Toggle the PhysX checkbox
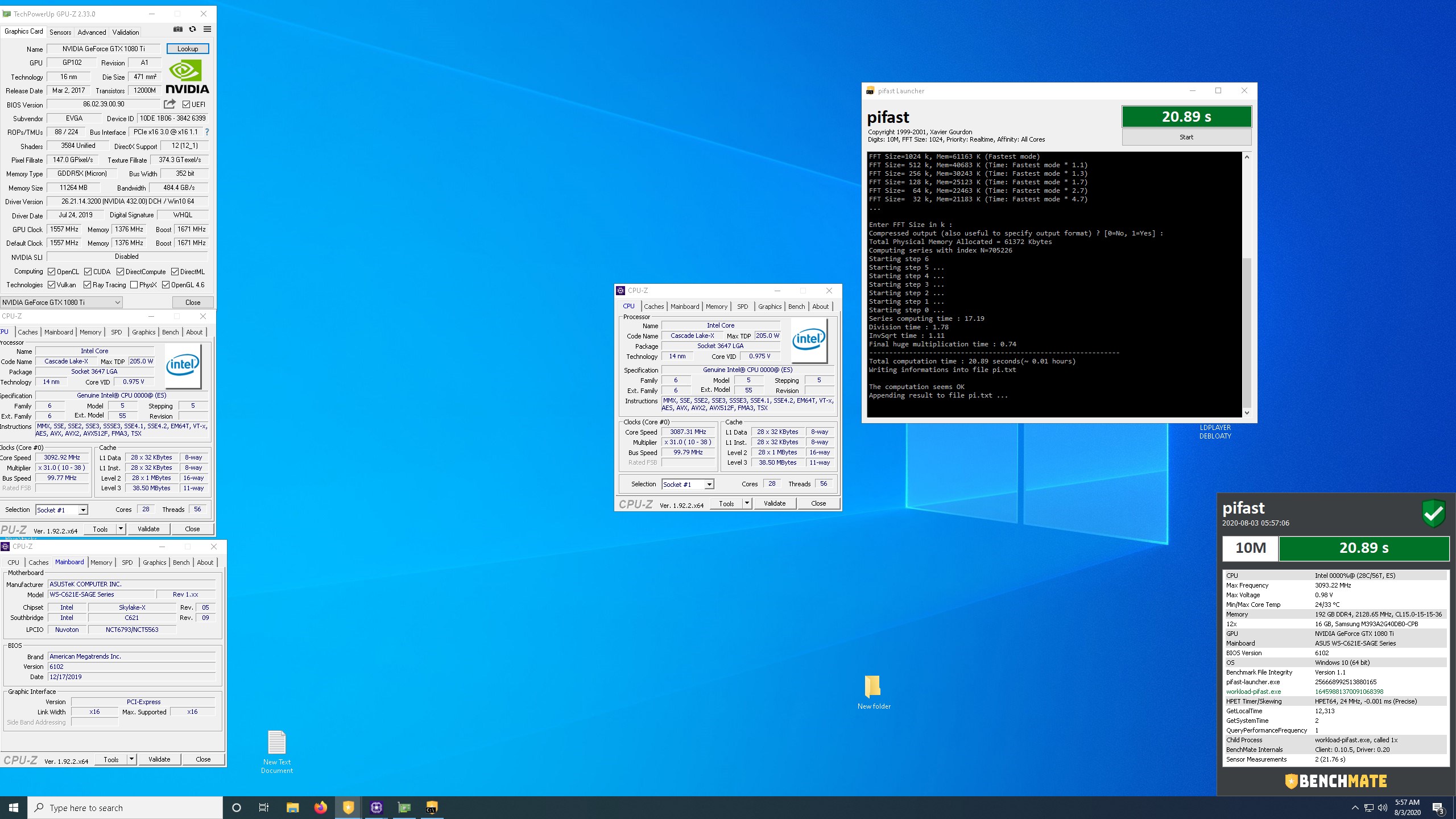 click(134, 285)
